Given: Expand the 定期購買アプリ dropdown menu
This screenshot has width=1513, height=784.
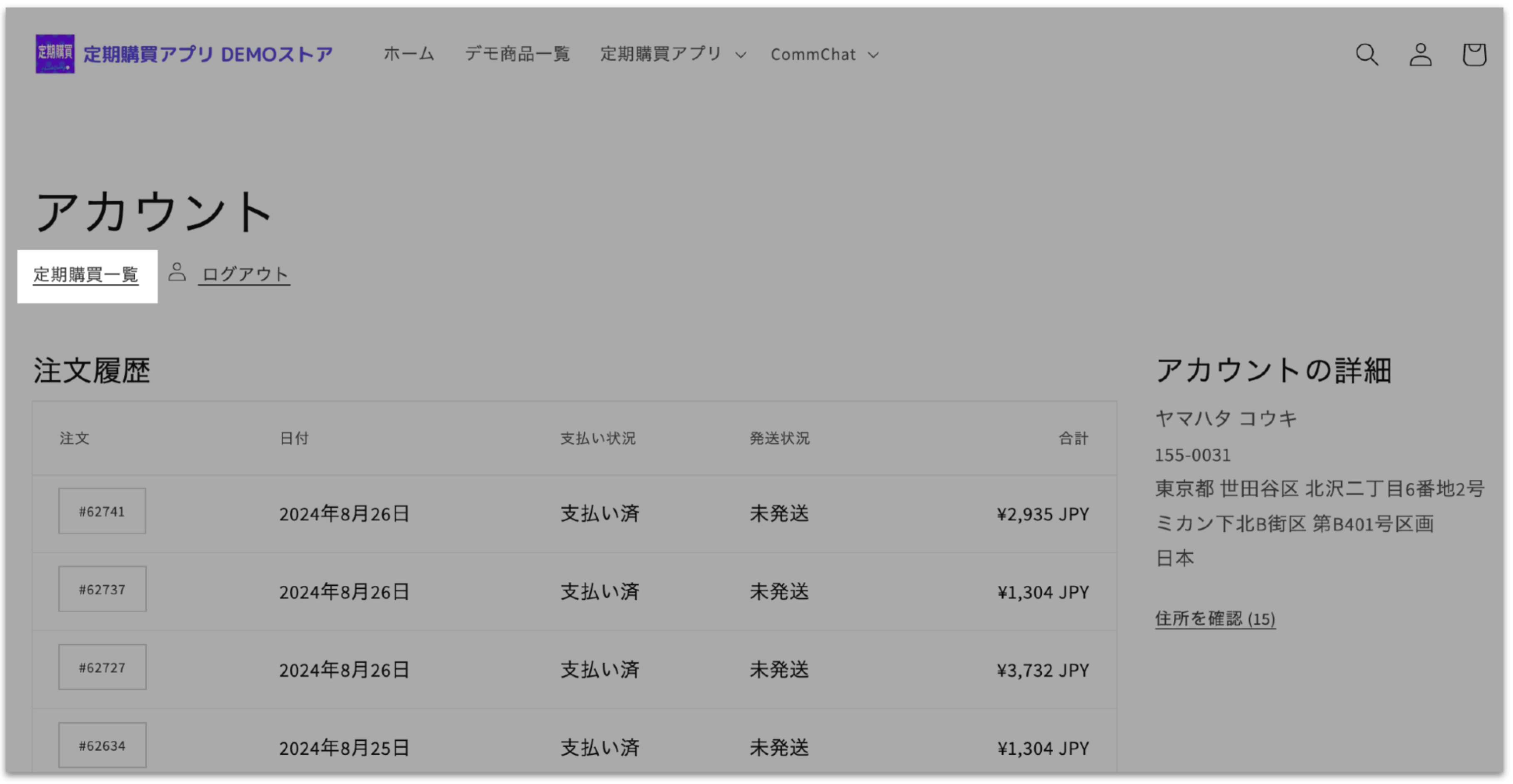Looking at the screenshot, I should point(673,54).
